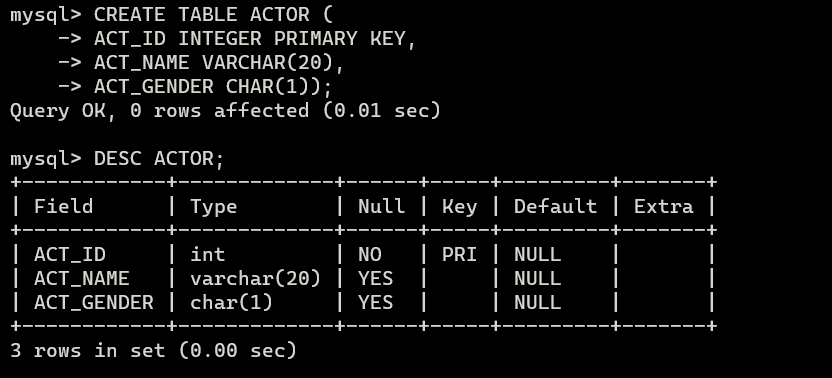This screenshot has height=378, width=832.
Task: Click the DESC ACTOR command
Action: click(x=159, y=159)
